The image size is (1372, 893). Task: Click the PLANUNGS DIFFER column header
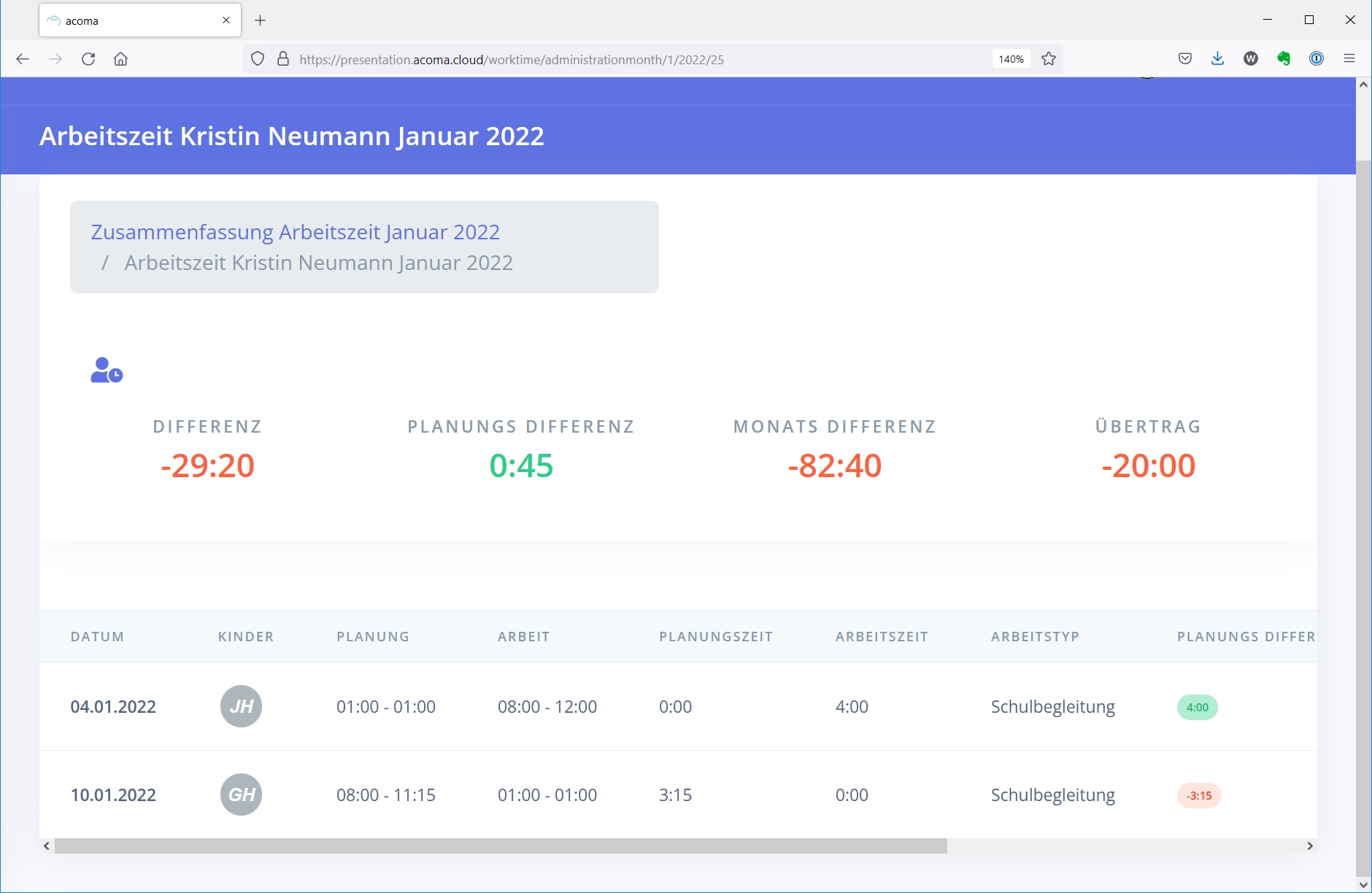click(x=1246, y=637)
